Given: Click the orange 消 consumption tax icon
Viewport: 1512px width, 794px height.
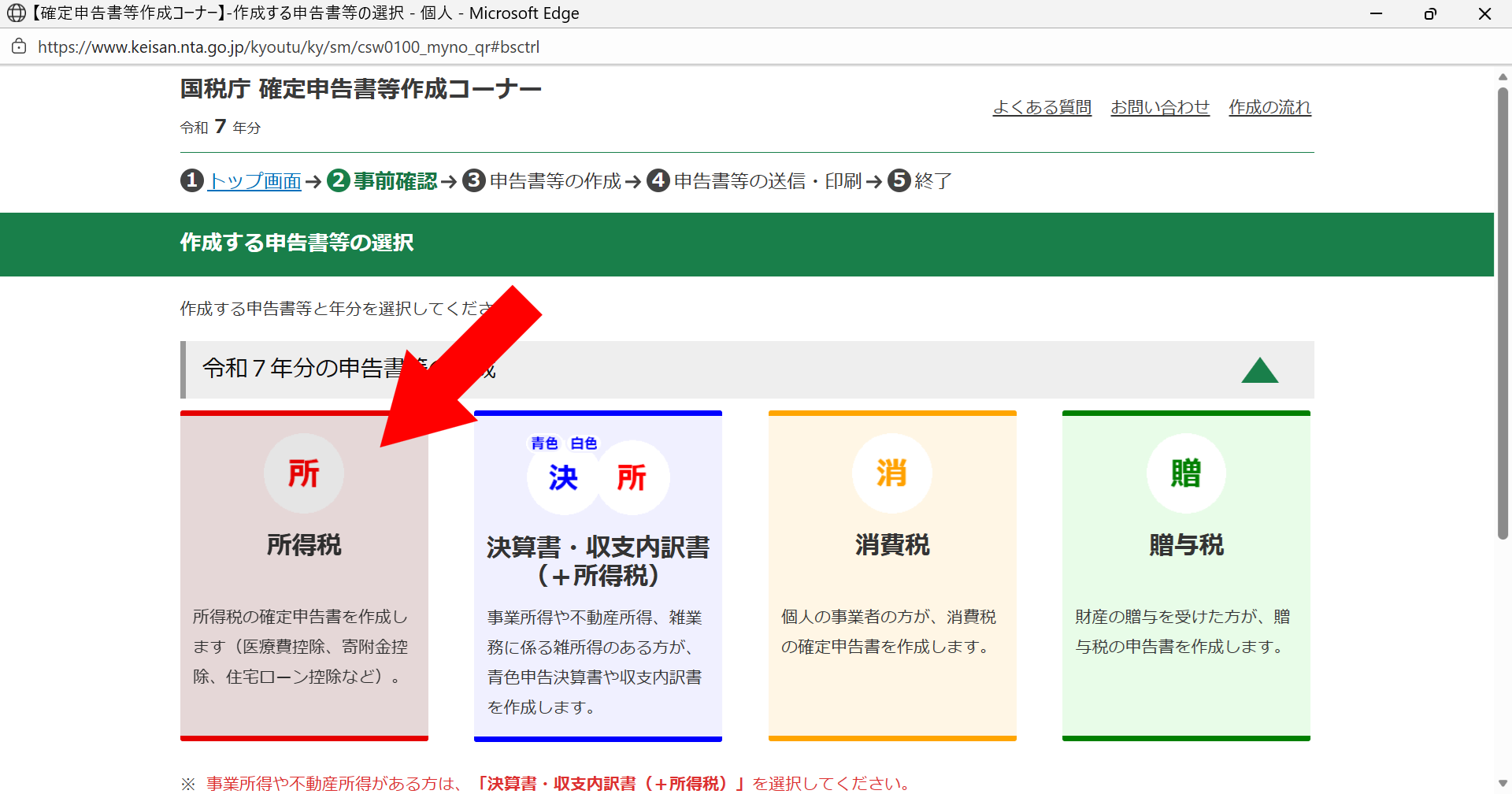Looking at the screenshot, I should pyautogui.click(x=891, y=473).
